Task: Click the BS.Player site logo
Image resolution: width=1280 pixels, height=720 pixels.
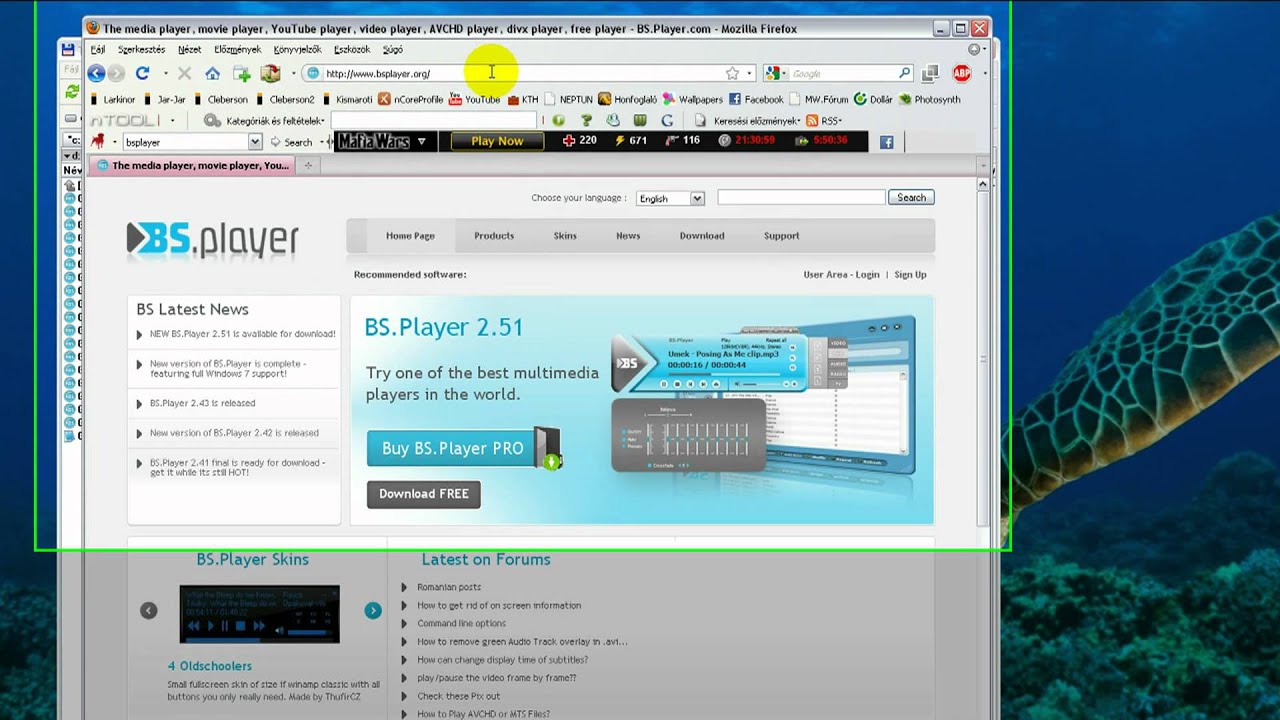Action: pos(213,240)
